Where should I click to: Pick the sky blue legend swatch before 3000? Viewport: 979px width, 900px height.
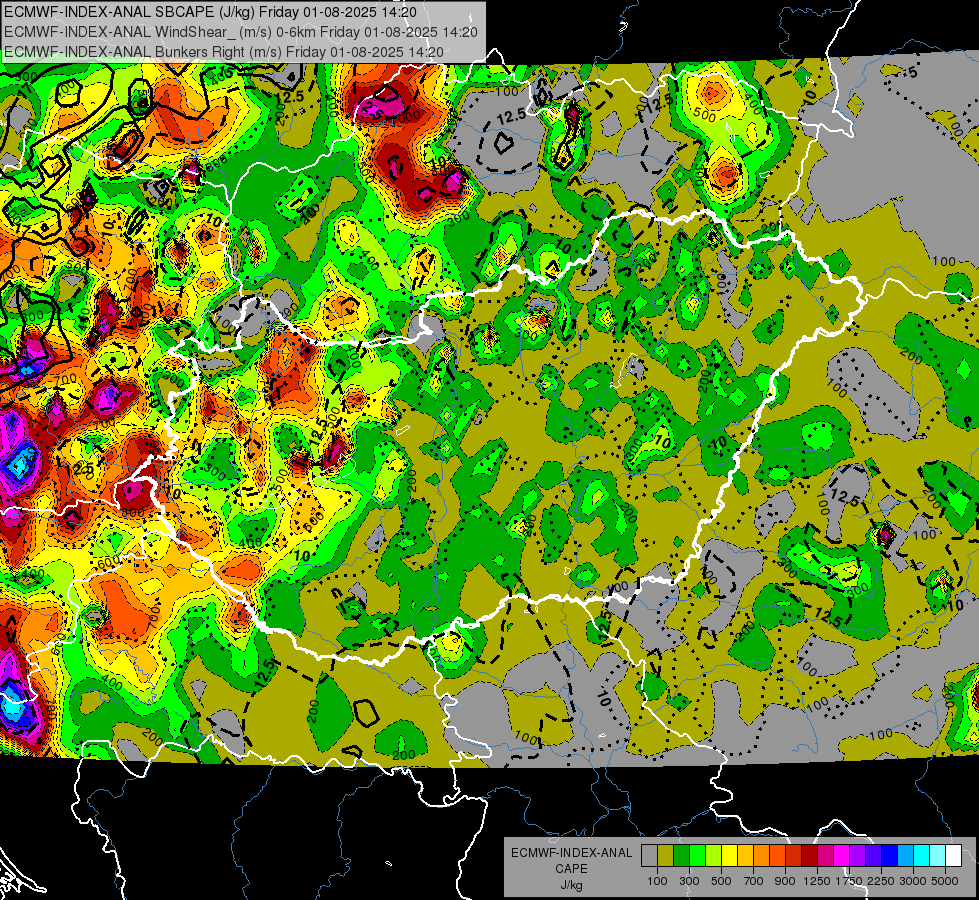pos(905,856)
